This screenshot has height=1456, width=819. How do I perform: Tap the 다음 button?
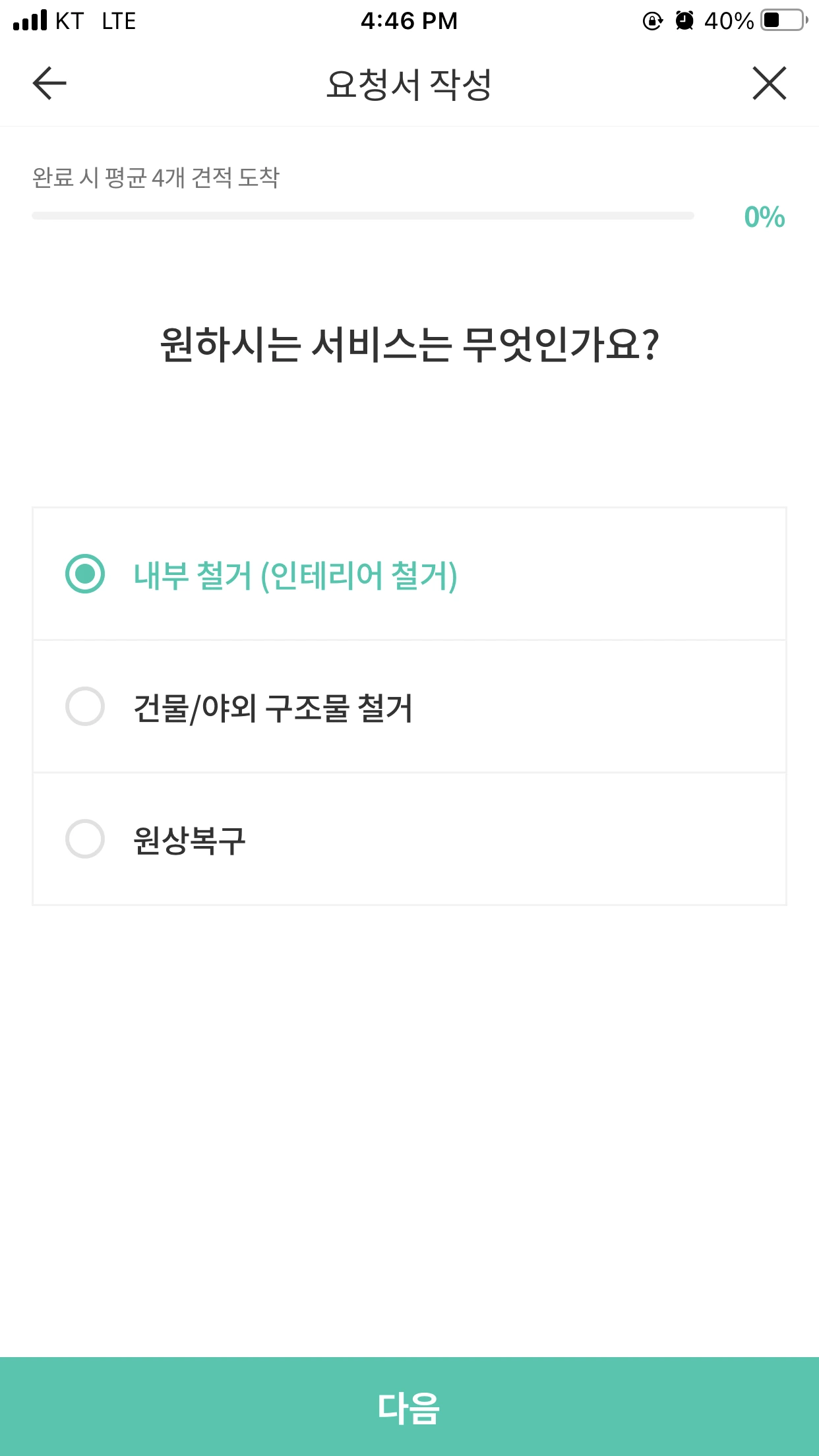point(409,1407)
